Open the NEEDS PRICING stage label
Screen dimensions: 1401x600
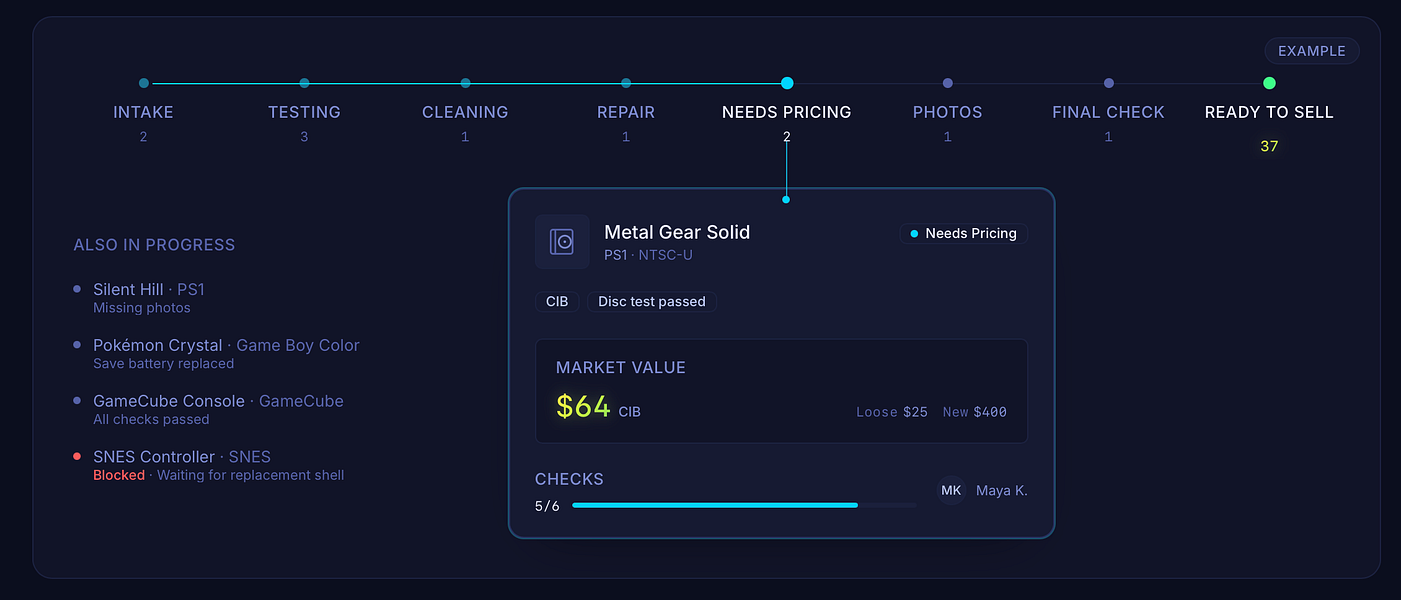click(787, 112)
